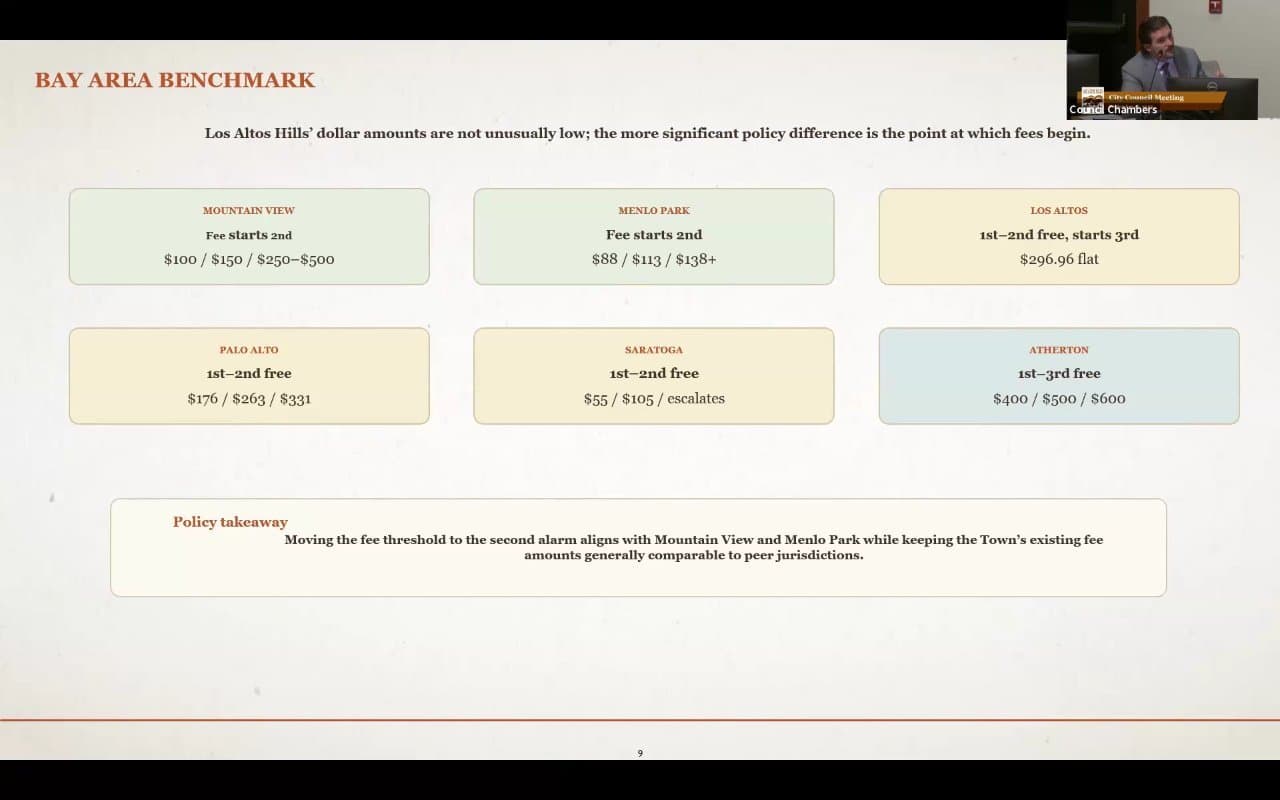This screenshot has height=800, width=1280.
Task: Click the speaker video thumbnail
Action: (x=1162, y=60)
